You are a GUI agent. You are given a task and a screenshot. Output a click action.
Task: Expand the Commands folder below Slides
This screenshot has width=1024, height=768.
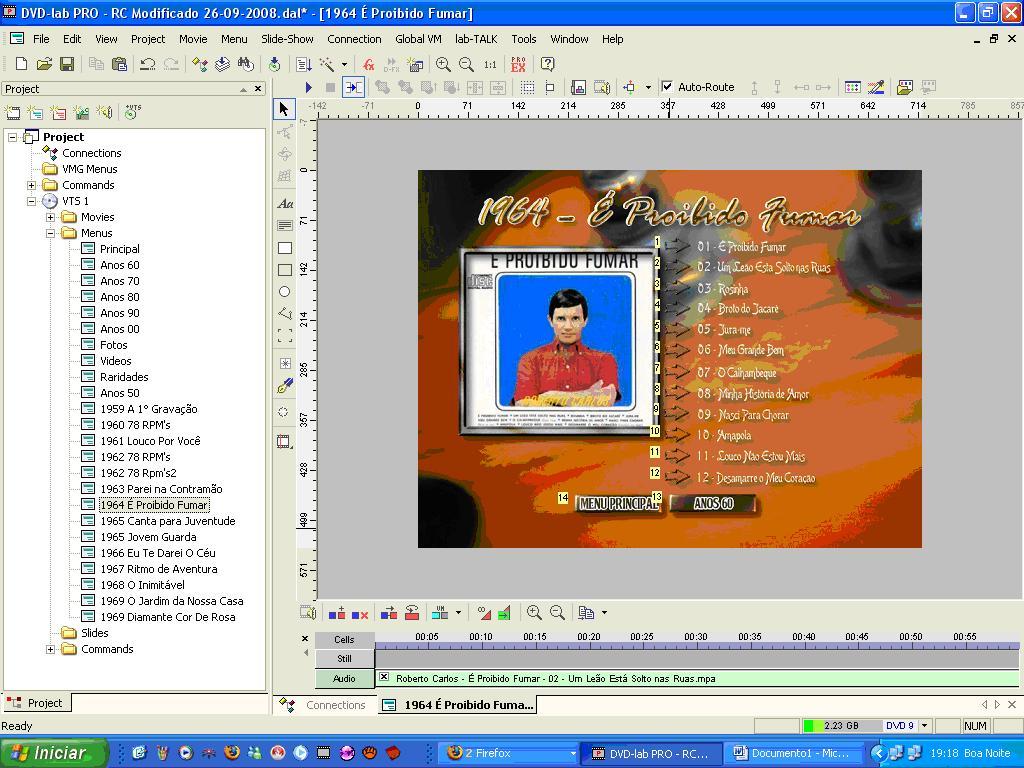[50, 649]
